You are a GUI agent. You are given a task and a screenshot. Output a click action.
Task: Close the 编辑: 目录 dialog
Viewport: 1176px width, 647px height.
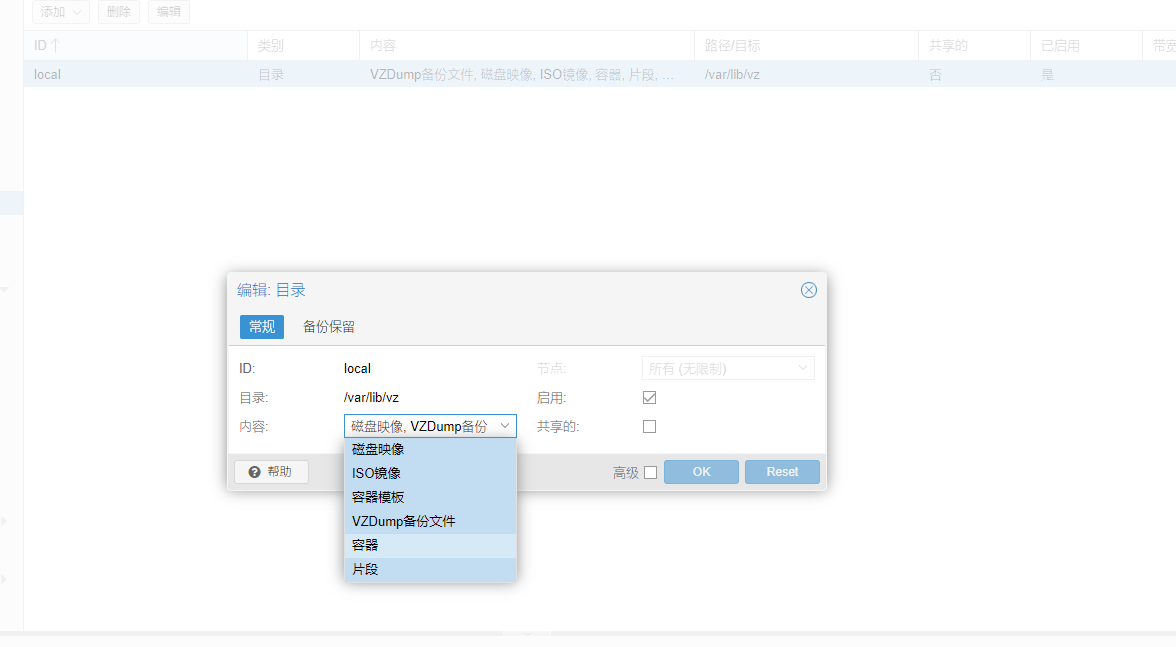click(x=809, y=290)
